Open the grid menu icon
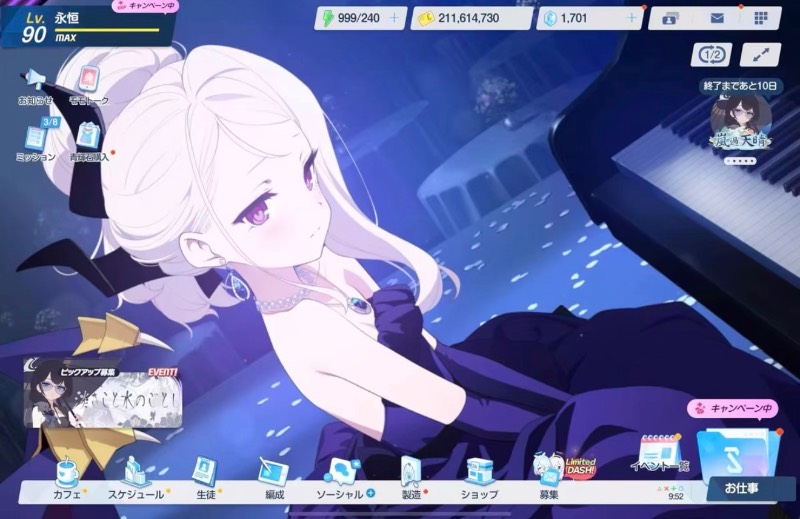Viewport: 800px width, 519px height. [x=761, y=18]
